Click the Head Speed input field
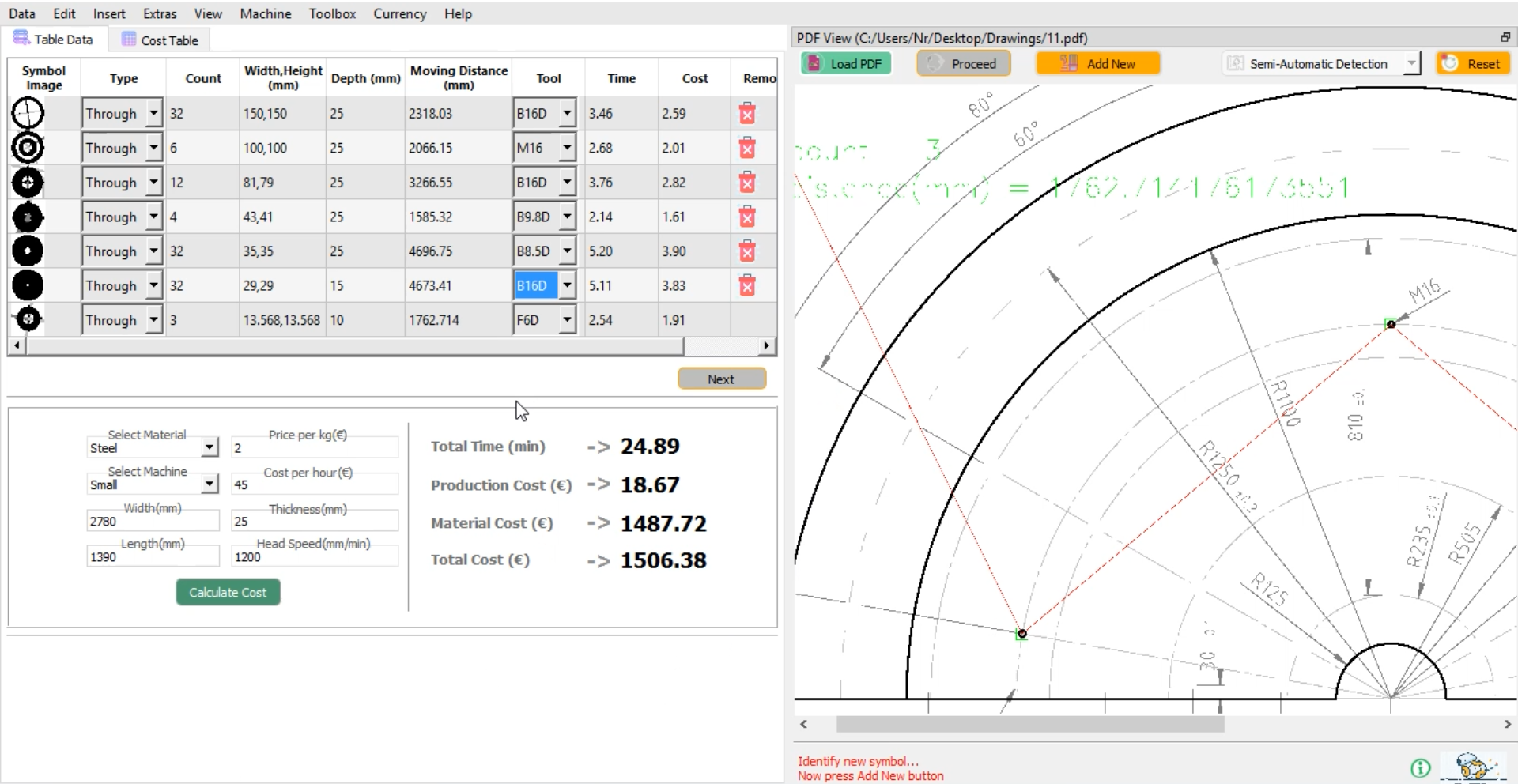Screen dimensions: 1518x784 314,556
